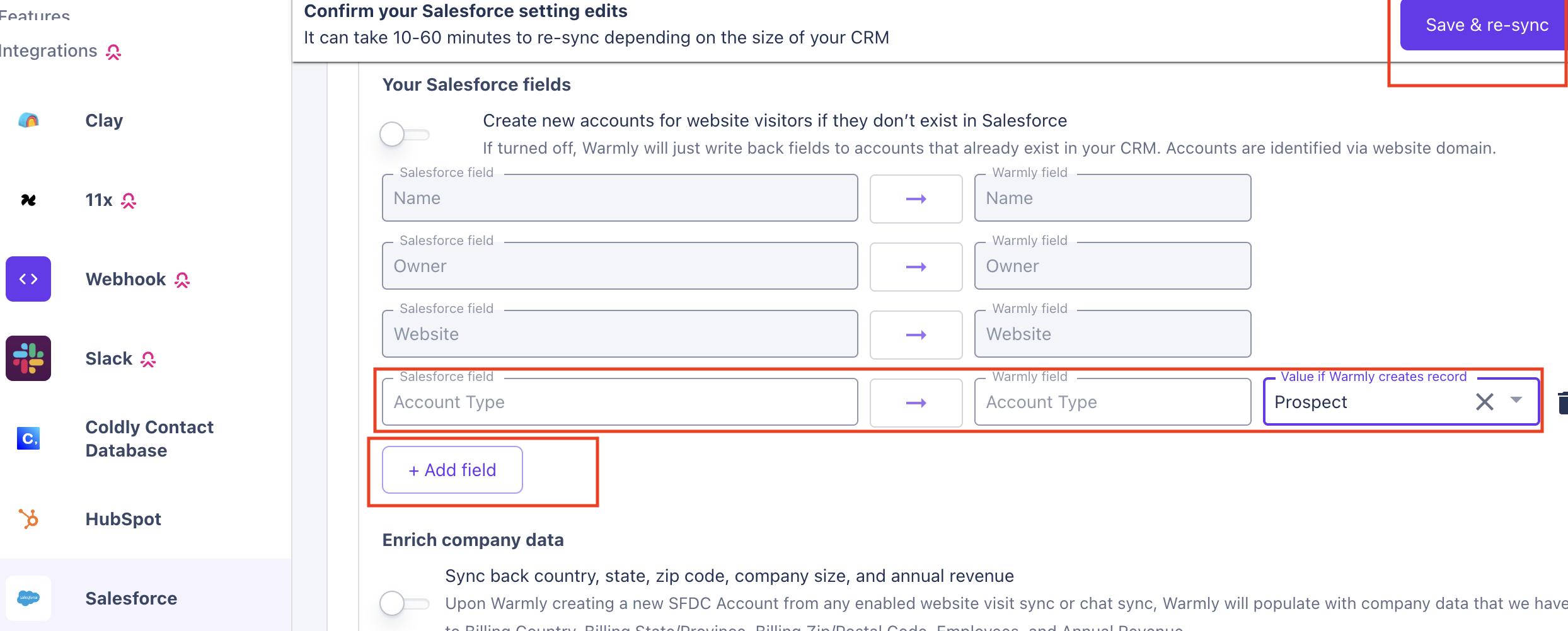Viewport: 1568px width, 631px height.
Task: Delete the Account Type field row
Action: [1562, 402]
